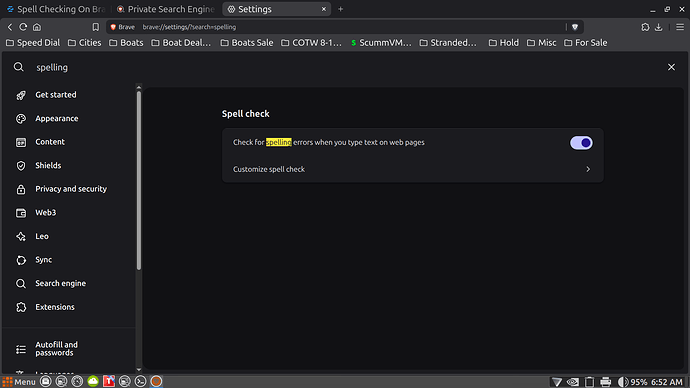
Task: Open the system Menu button in taskbar
Action: 19,381
